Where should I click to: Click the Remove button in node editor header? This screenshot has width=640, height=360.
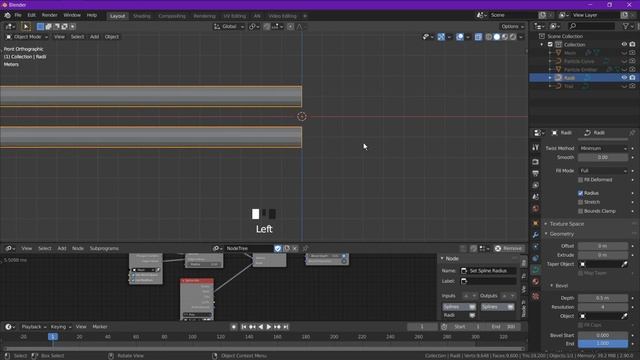click(509, 248)
